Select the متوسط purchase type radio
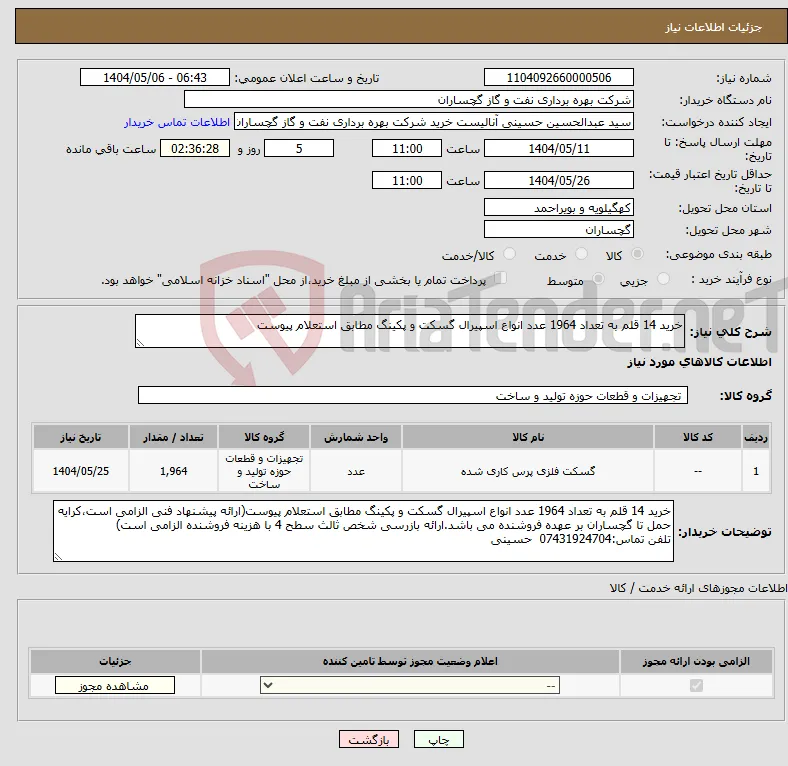This screenshot has width=788, height=766. (x=598, y=279)
